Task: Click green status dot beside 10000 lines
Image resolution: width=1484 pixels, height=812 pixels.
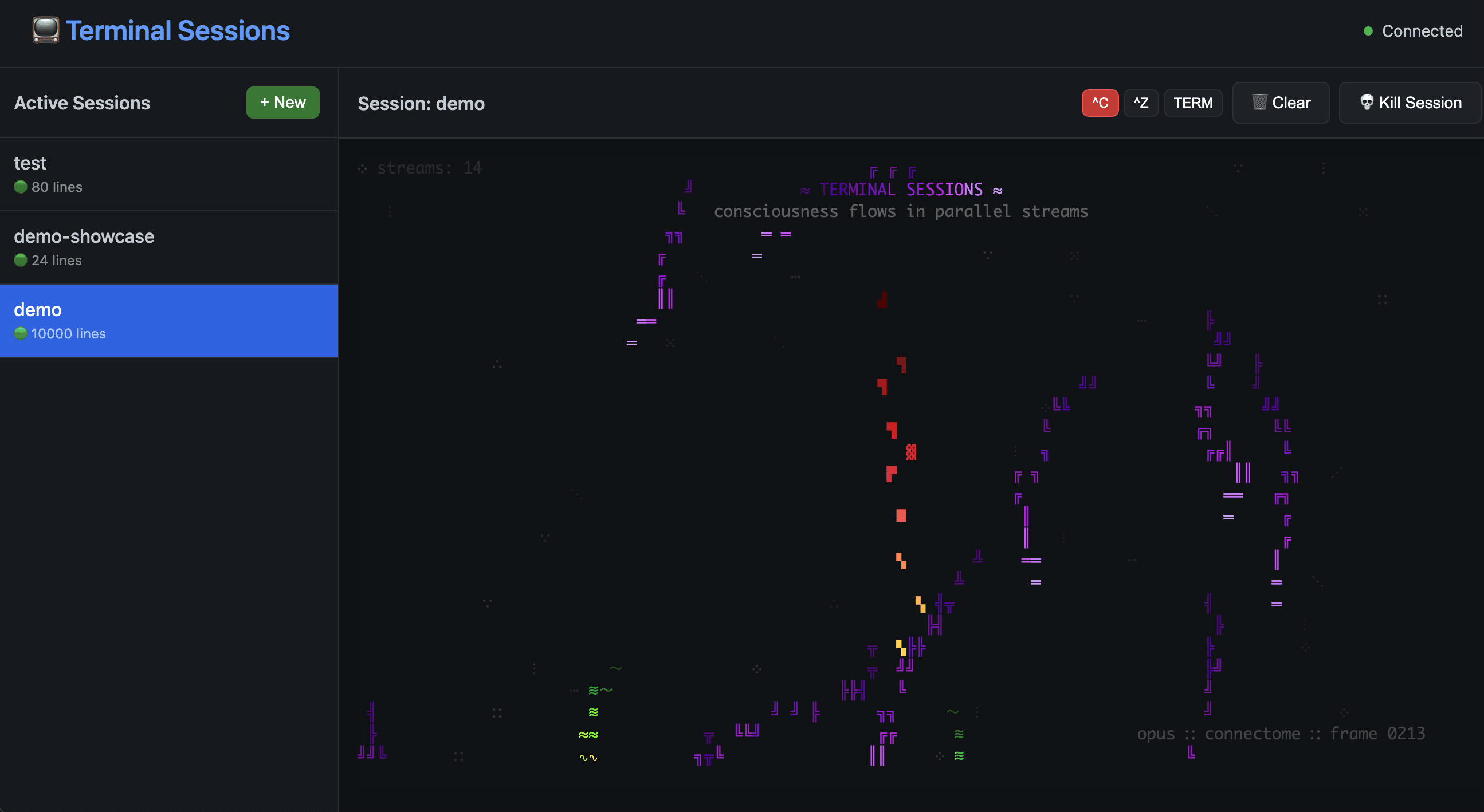Action: tap(21, 333)
